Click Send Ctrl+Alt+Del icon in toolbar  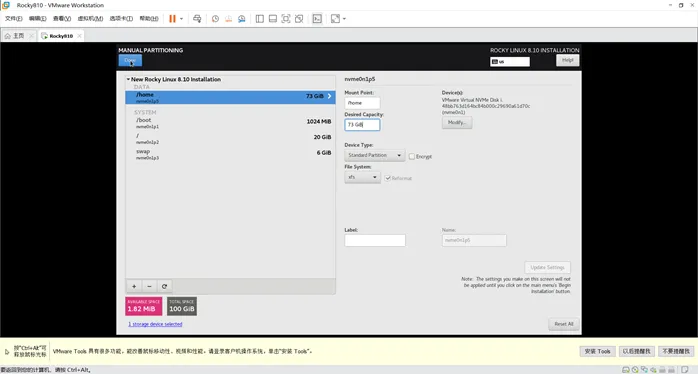(x=197, y=19)
